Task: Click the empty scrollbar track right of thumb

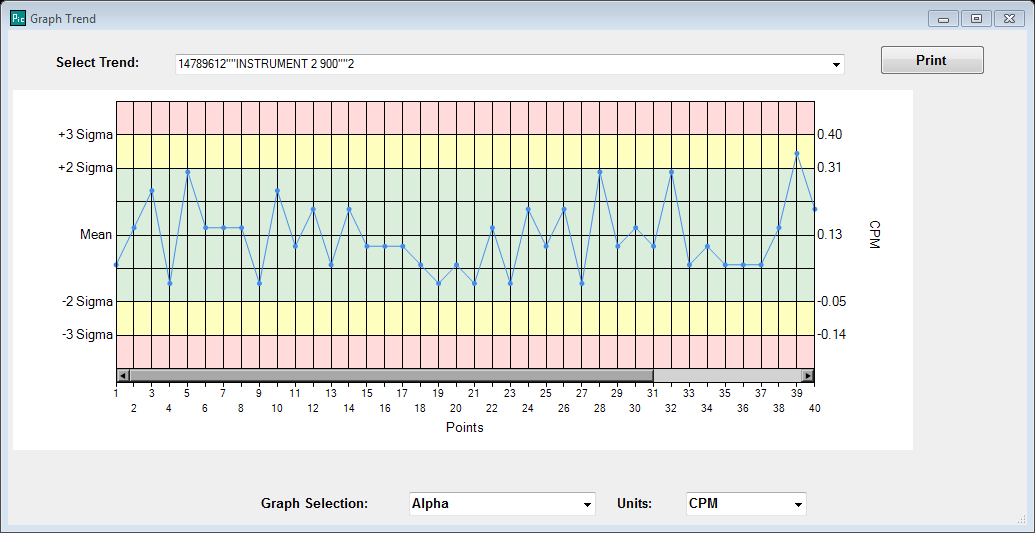Action: coord(727,375)
